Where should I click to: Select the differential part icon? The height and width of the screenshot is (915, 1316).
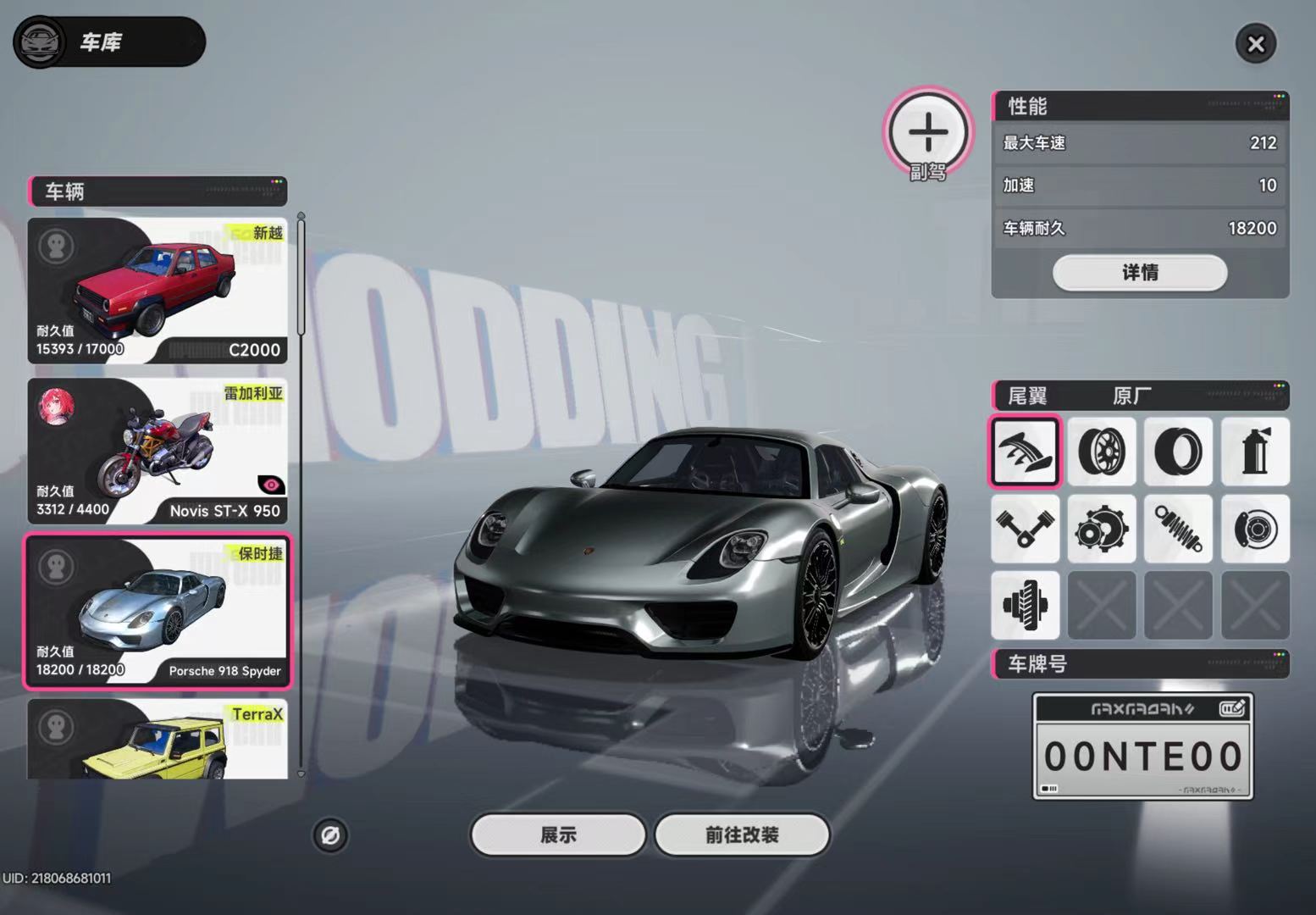click(1025, 605)
